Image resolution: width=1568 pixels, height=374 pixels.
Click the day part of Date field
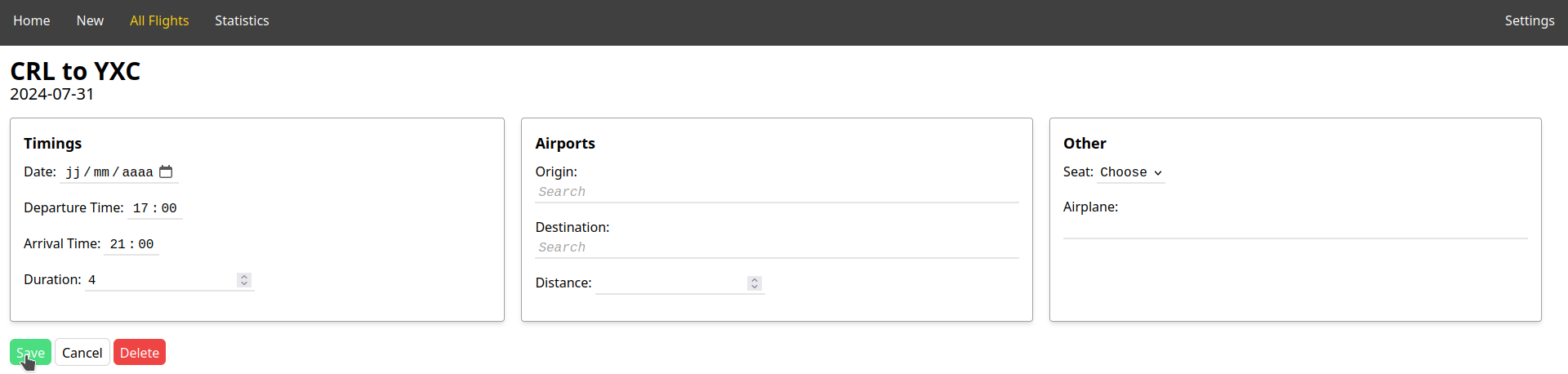[x=73, y=172]
